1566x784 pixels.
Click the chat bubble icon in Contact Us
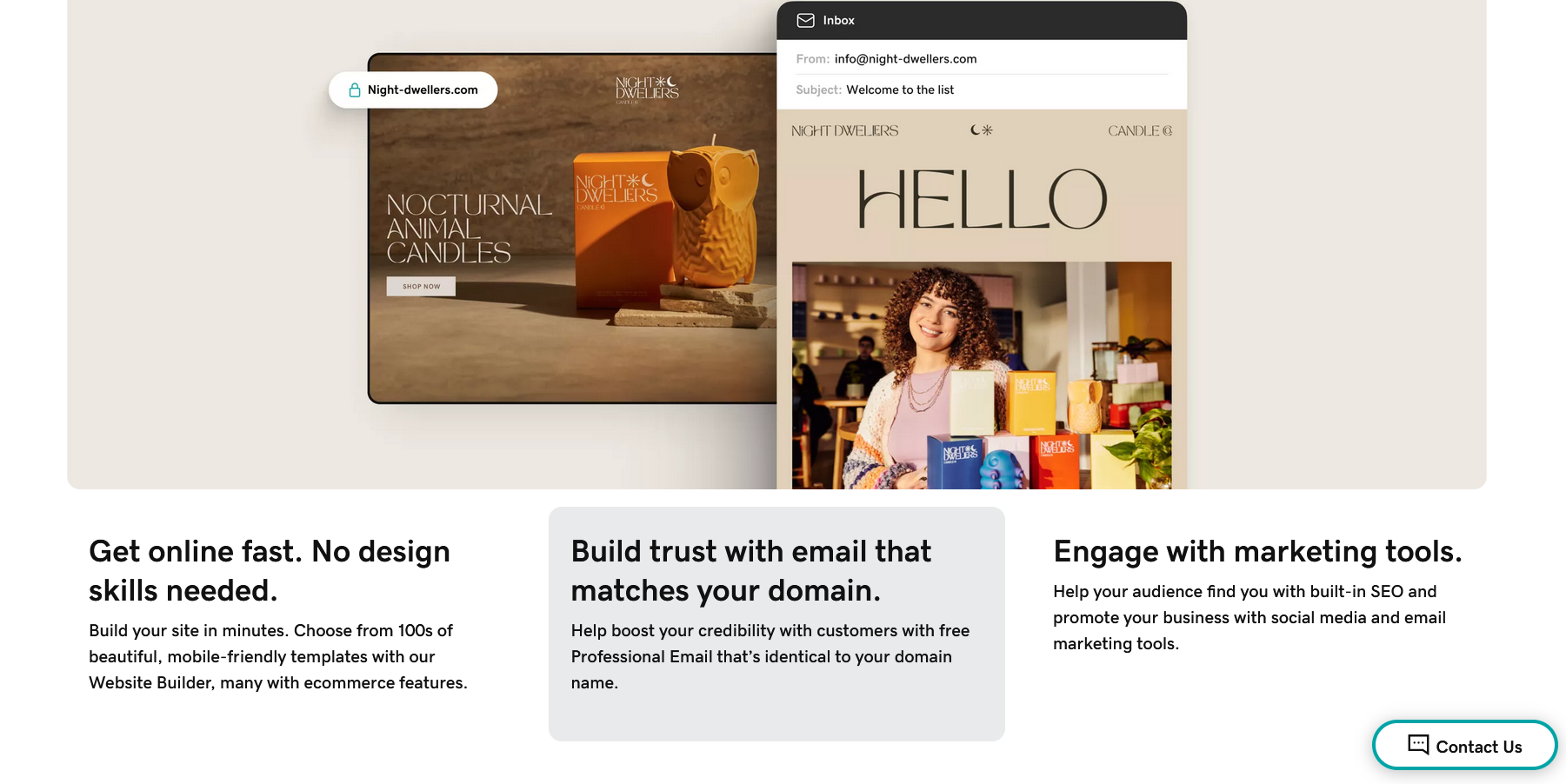(x=1418, y=744)
